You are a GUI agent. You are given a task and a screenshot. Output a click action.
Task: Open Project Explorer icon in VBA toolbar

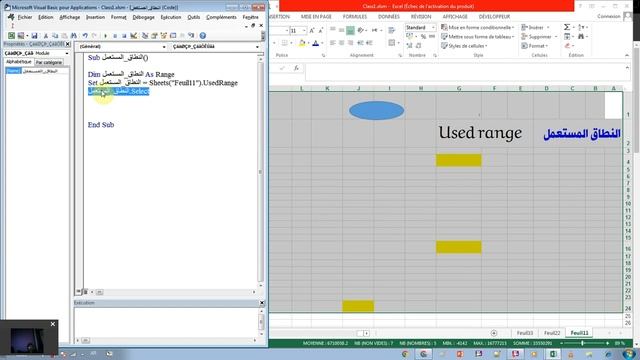pos(145,36)
